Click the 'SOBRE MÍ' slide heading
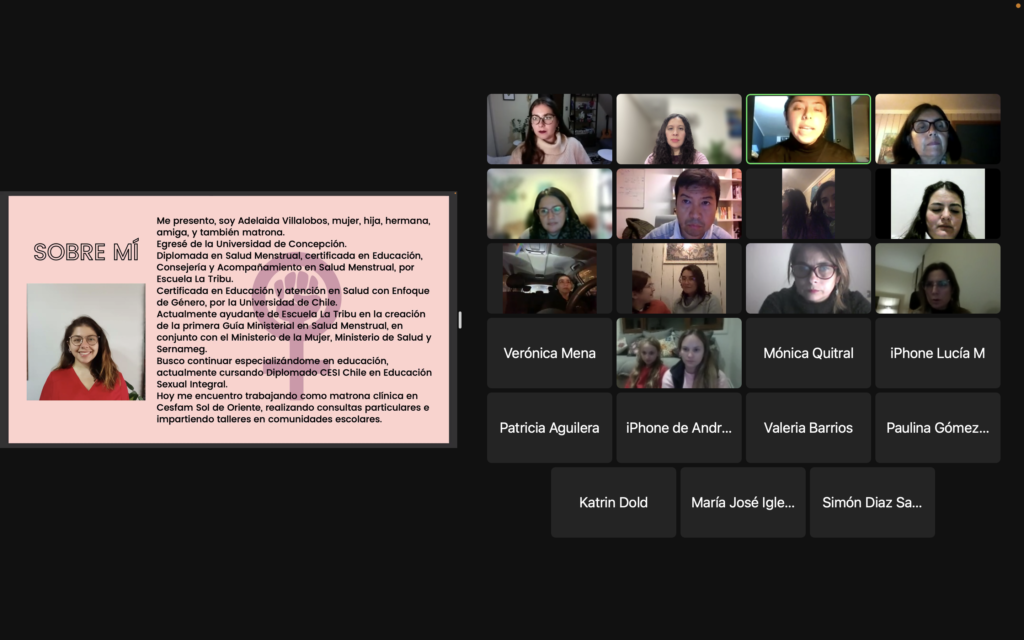 point(86,252)
